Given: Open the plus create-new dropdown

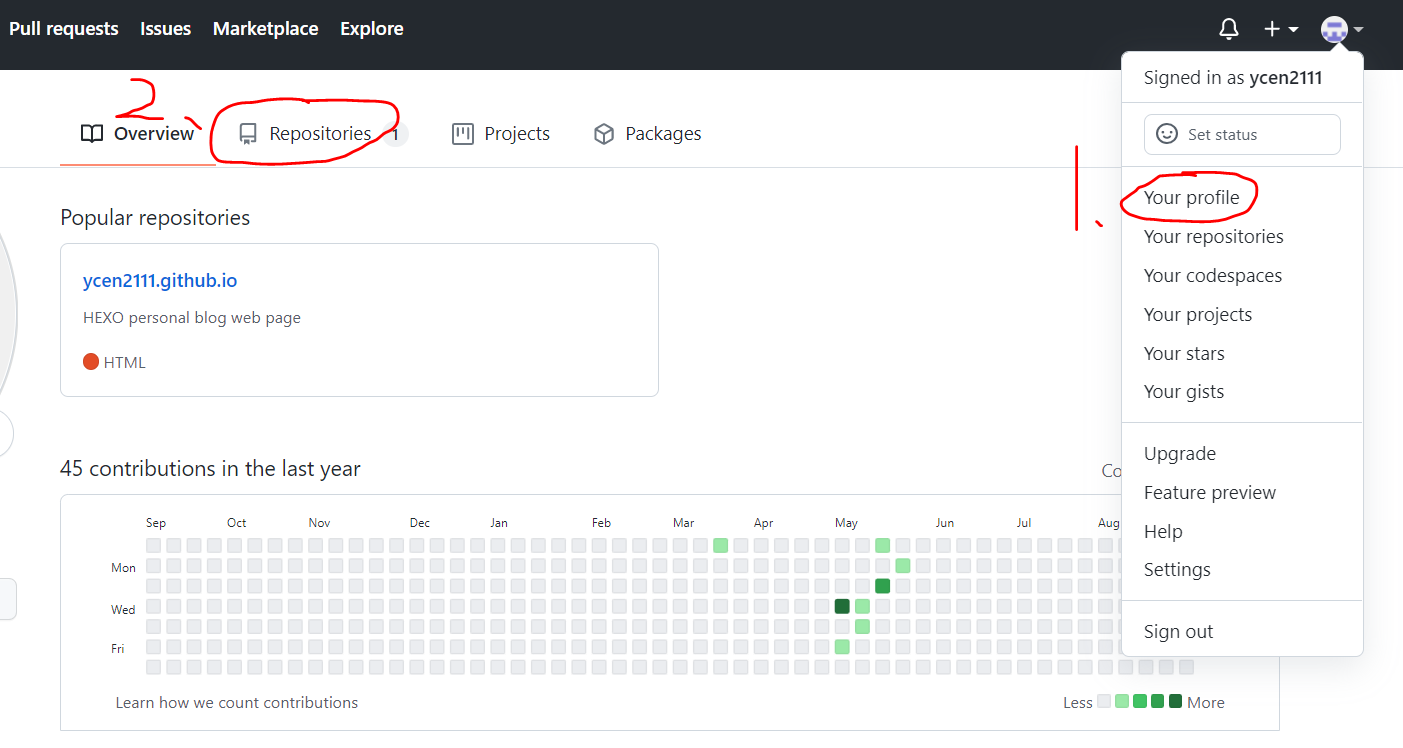Looking at the screenshot, I should click(1281, 29).
